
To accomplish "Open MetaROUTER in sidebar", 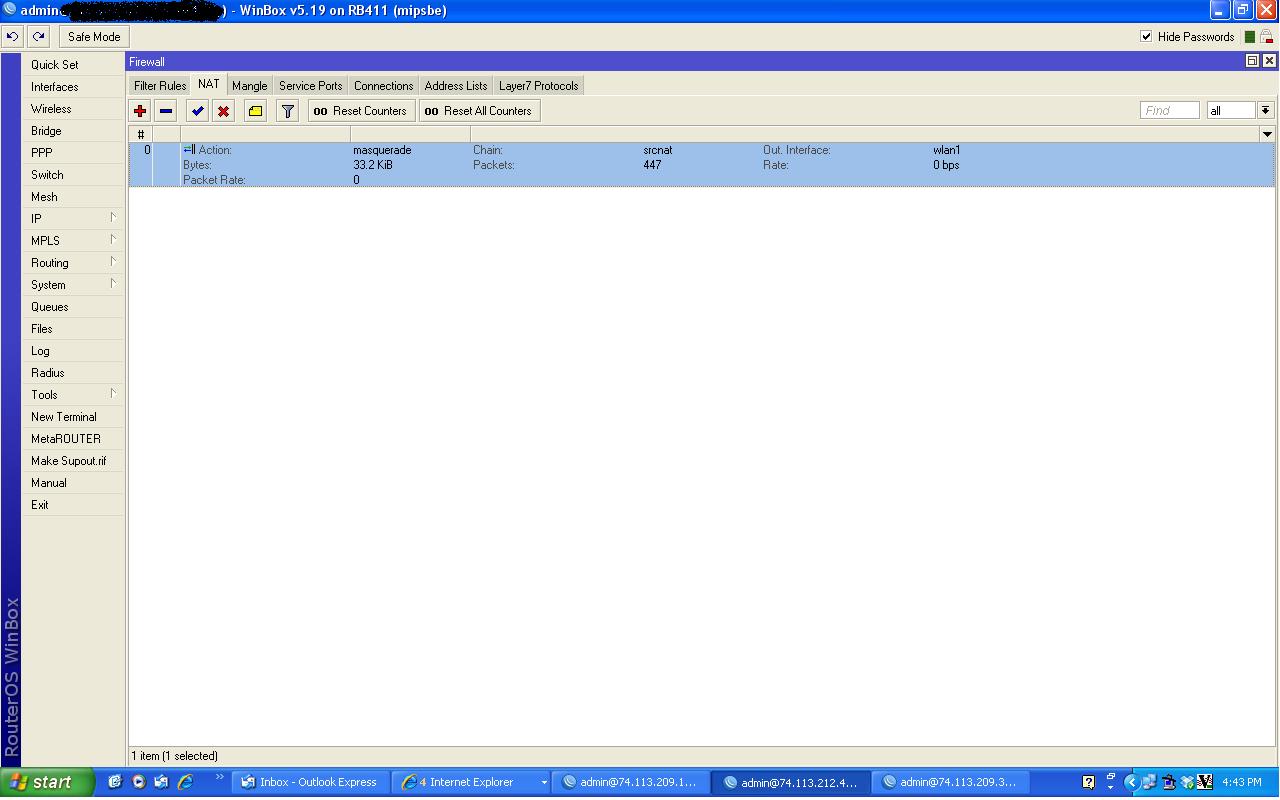I will tap(73, 438).
